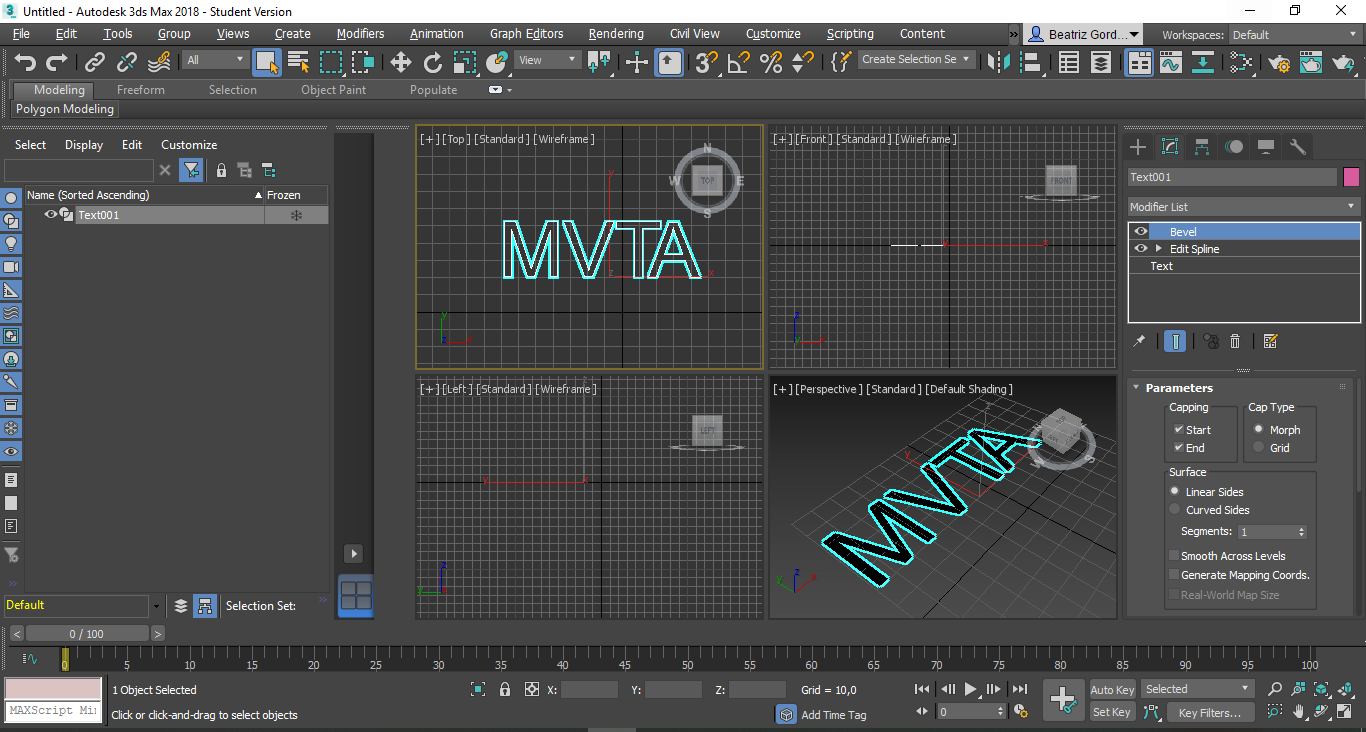The image size is (1366, 732).
Task: Switch to the Freeform ribbon tab
Action: [141, 89]
